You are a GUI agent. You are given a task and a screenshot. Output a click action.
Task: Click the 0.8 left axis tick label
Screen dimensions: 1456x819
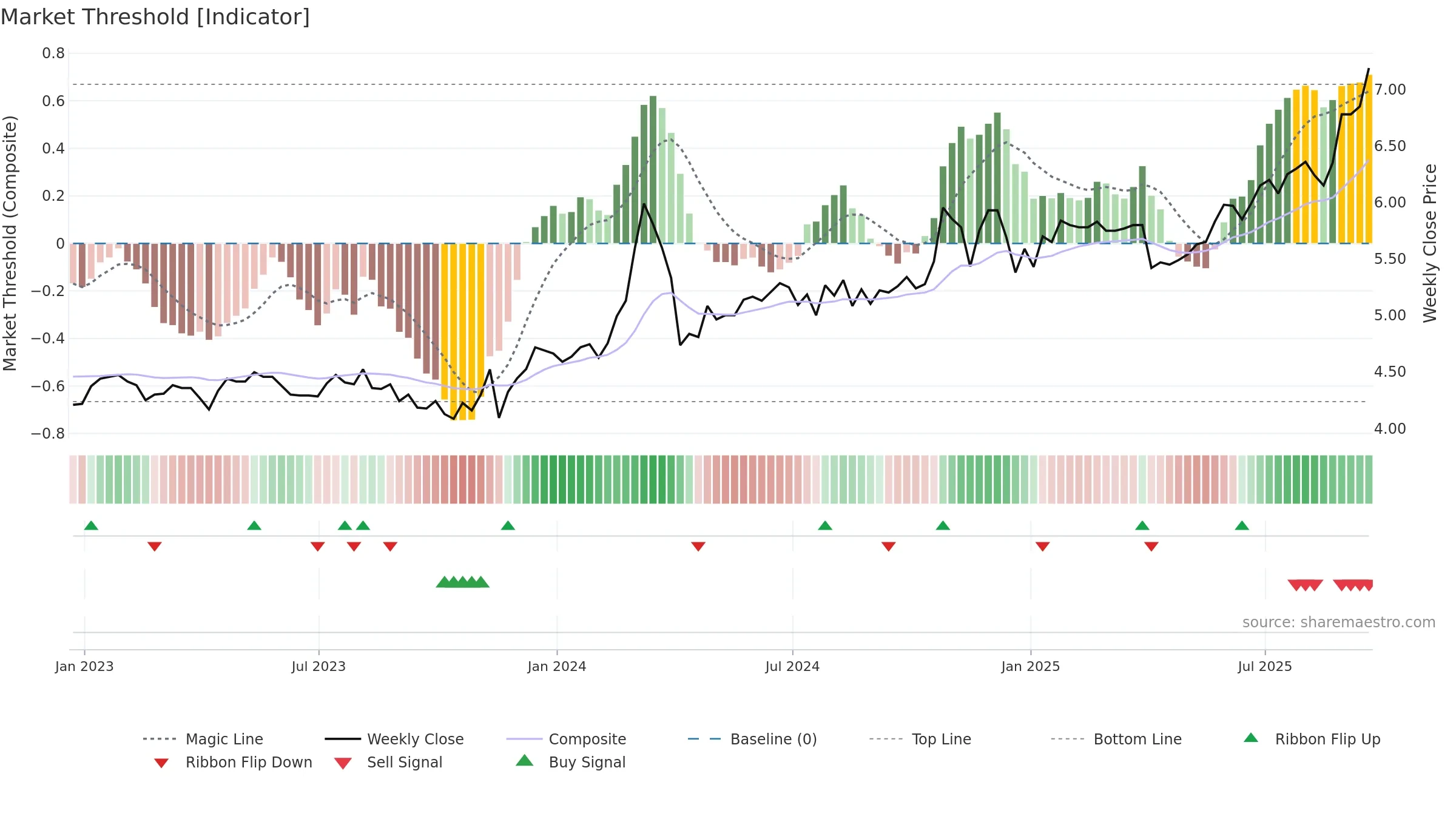click(x=53, y=53)
